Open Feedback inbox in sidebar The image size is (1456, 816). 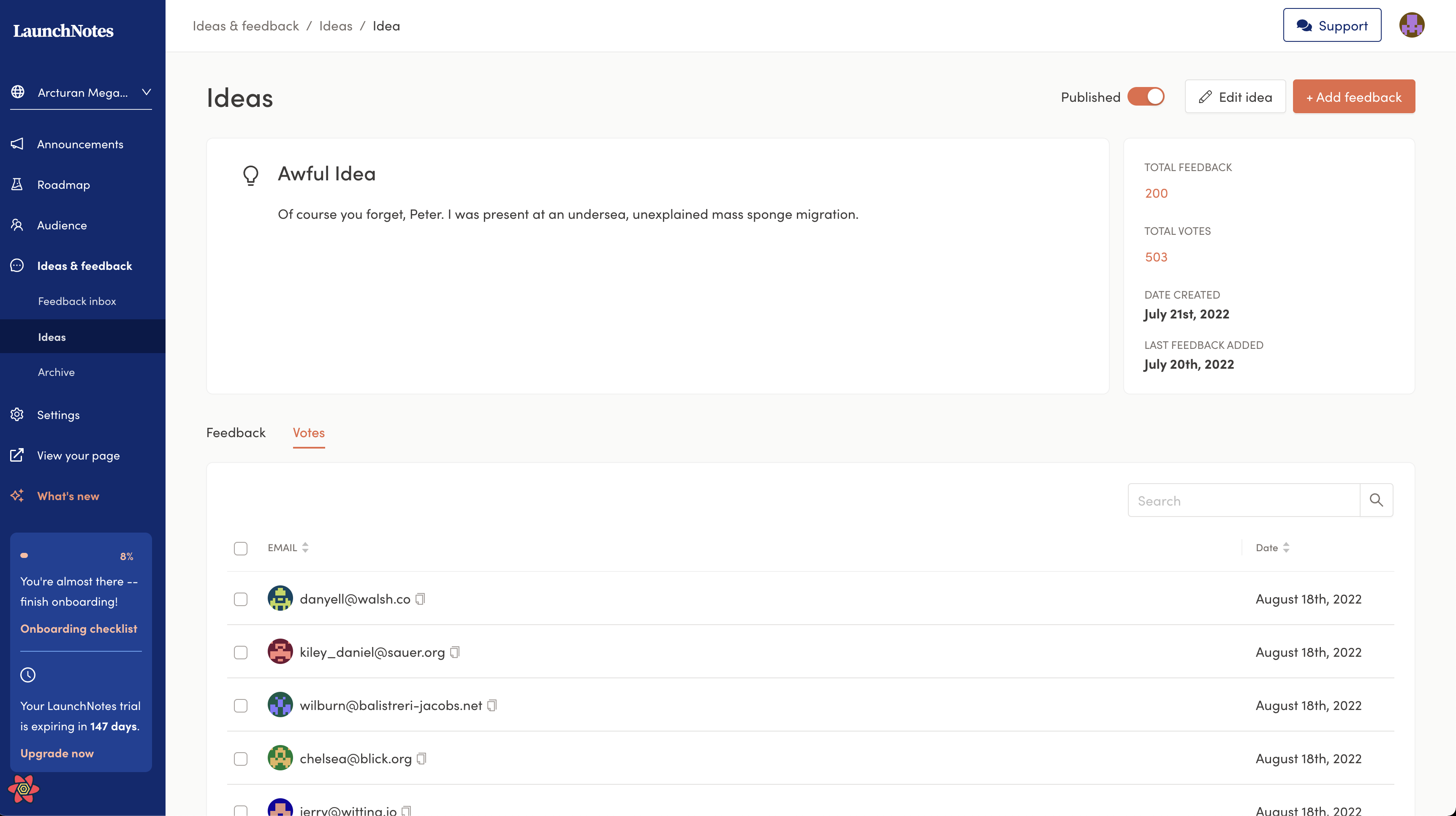[x=77, y=302]
